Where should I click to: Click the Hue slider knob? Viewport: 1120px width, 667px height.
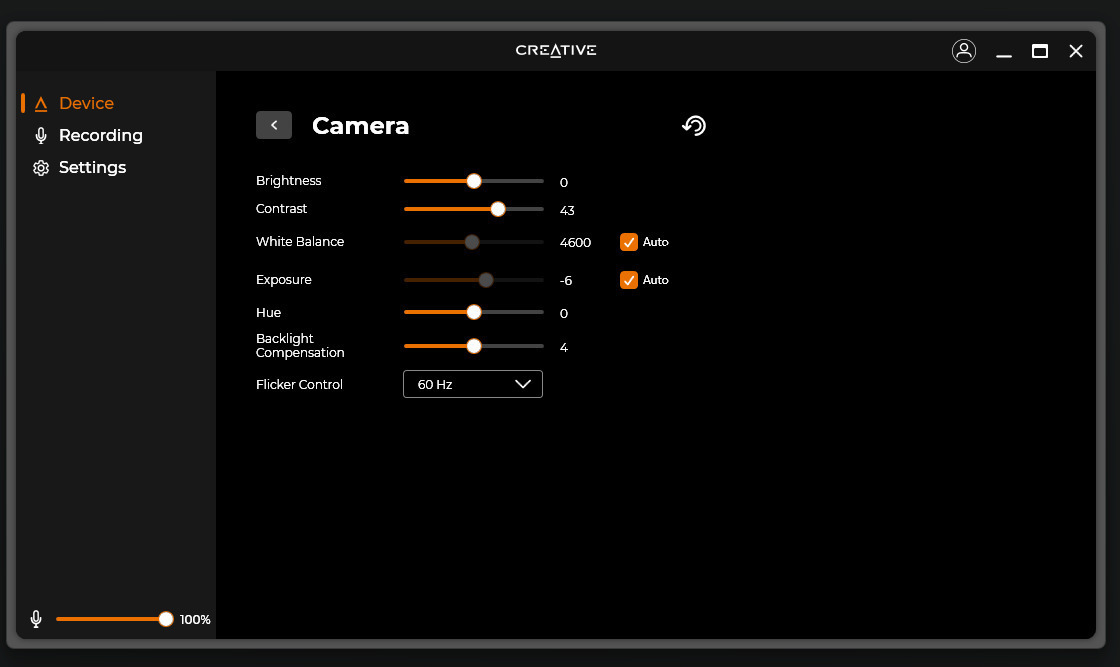pyautogui.click(x=474, y=312)
